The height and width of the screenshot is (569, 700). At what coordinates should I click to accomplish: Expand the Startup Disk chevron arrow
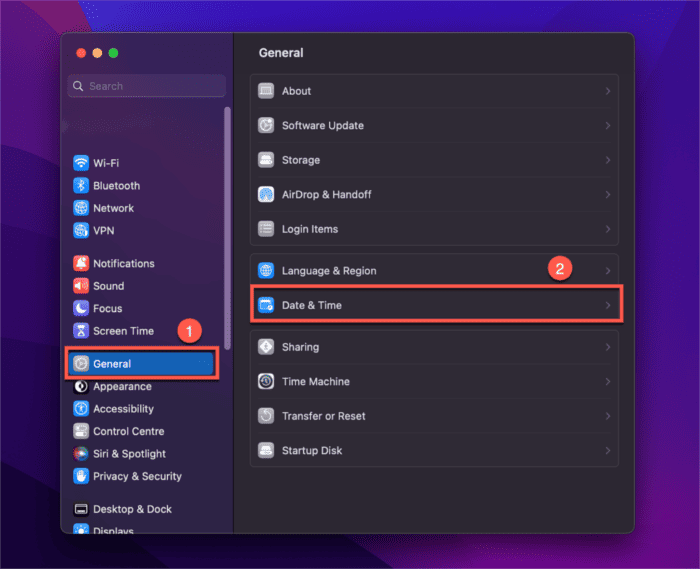(x=607, y=451)
